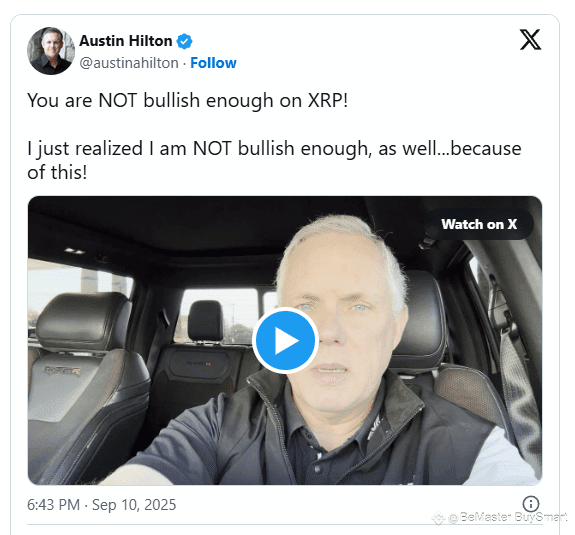Open the tweet info circle icon
This screenshot has width=575, height=535.
coord(531,504)
